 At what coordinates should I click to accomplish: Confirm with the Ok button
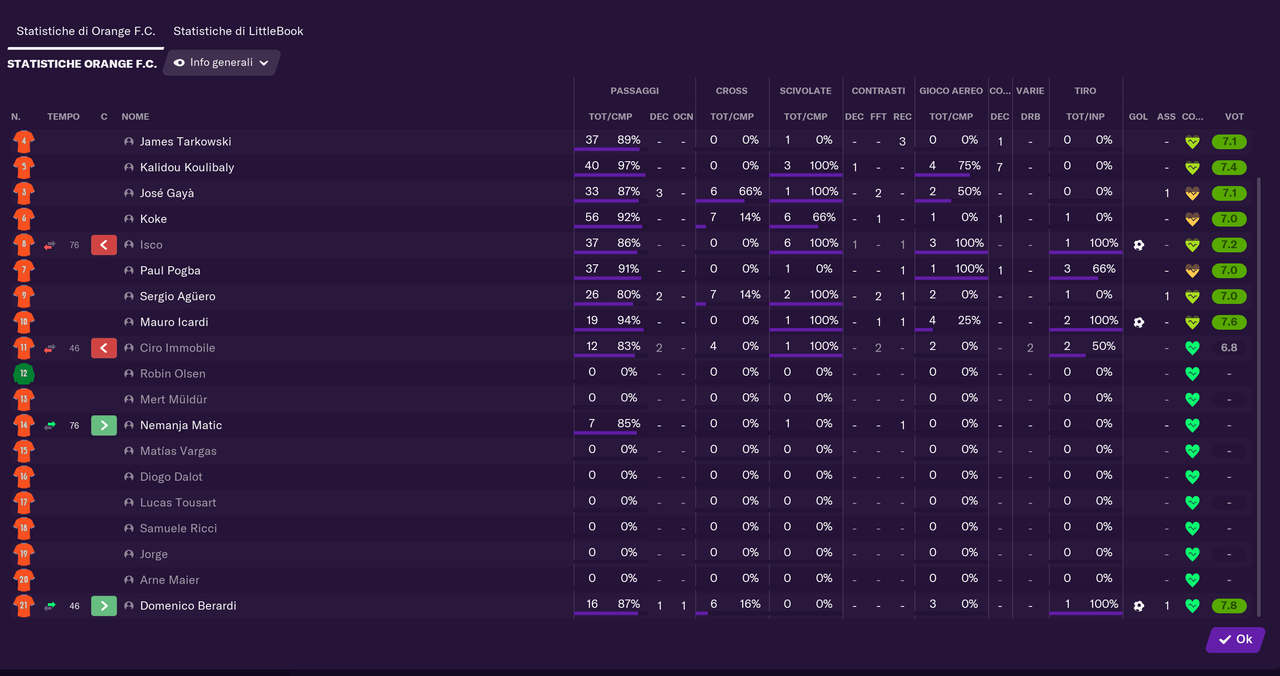pos(1235,640)
